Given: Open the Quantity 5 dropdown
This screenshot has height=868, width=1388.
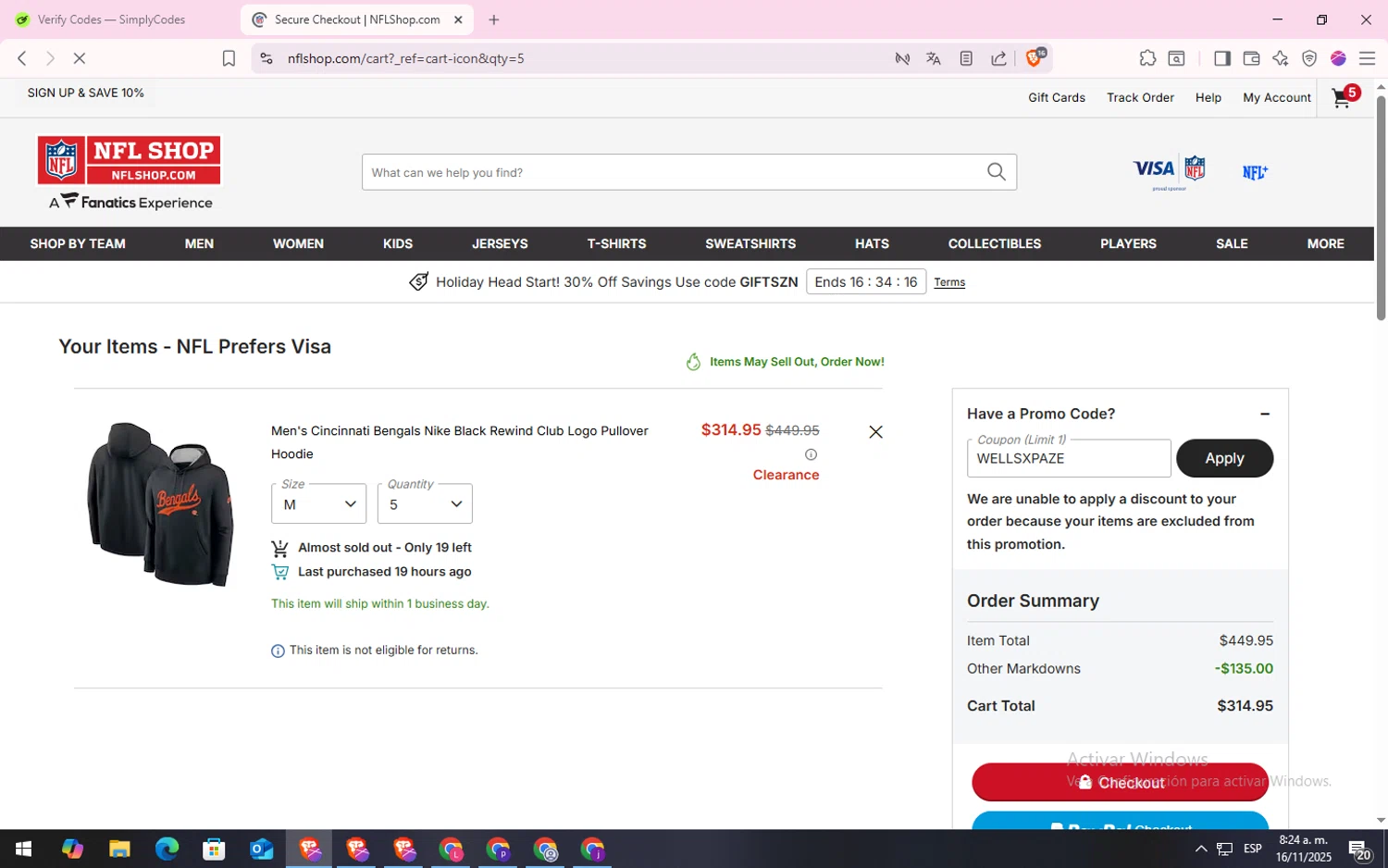Looking at the screenshot, I should point(425,503).
